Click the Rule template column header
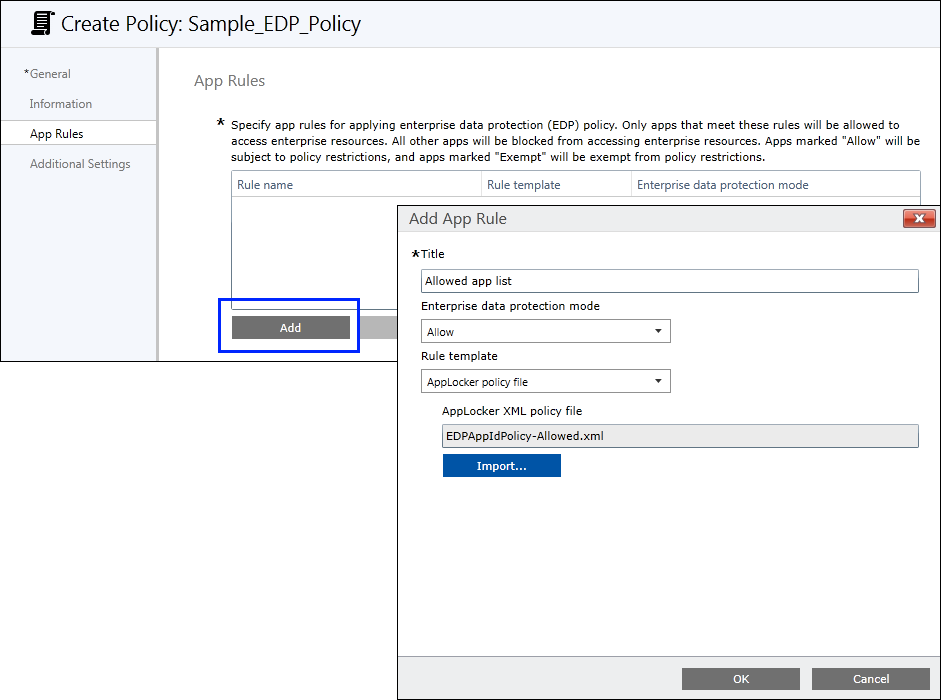The image size is (941, 700). point(555,185)
